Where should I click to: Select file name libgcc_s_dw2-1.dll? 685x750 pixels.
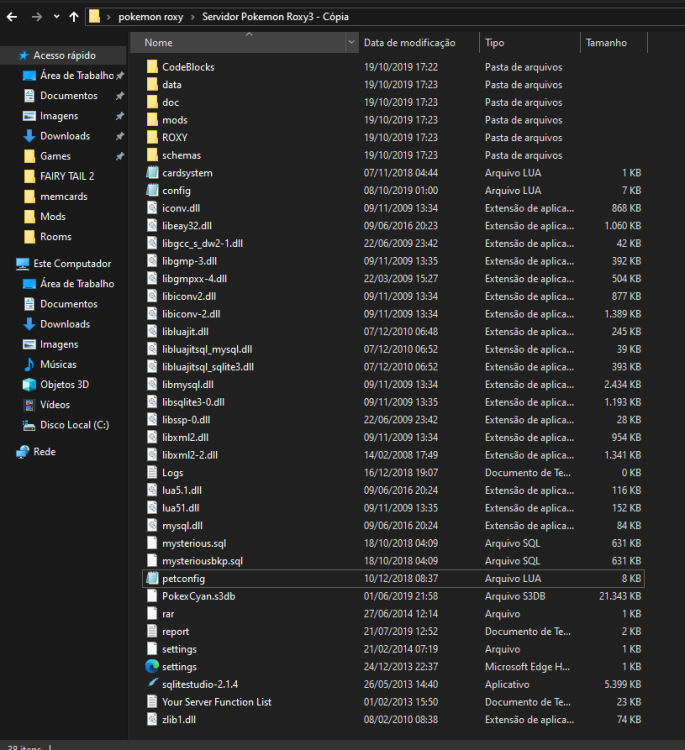click(x=202, y=243)
